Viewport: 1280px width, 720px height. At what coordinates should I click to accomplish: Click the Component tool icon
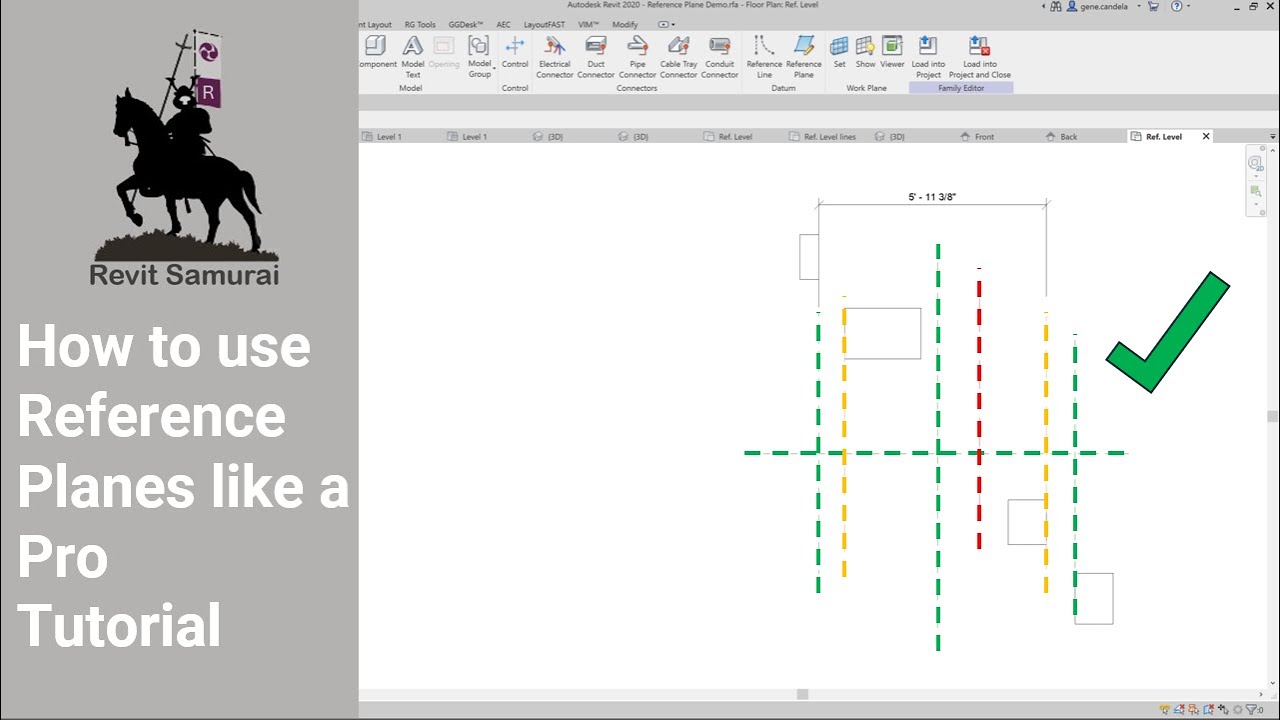point(376,45)
